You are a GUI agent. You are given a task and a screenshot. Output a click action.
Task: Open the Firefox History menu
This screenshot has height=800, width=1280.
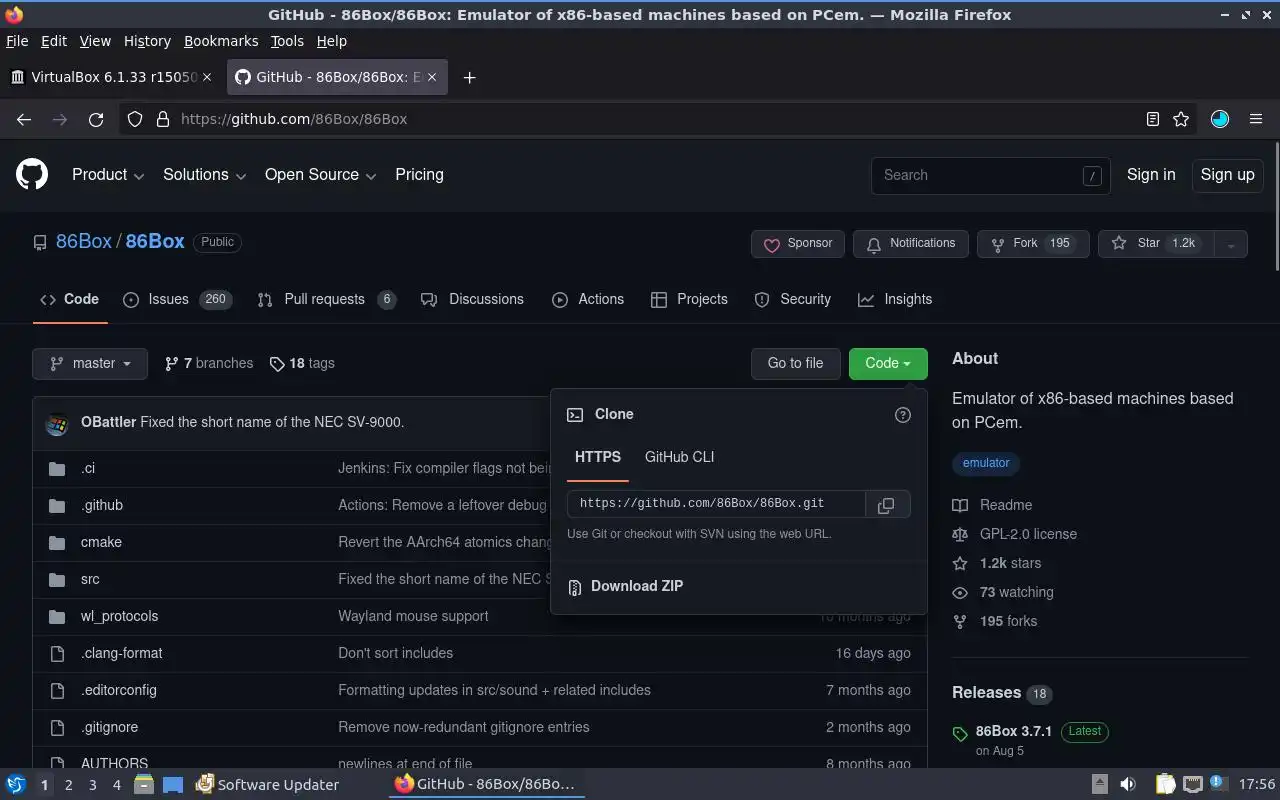click(x=147, y=41)
